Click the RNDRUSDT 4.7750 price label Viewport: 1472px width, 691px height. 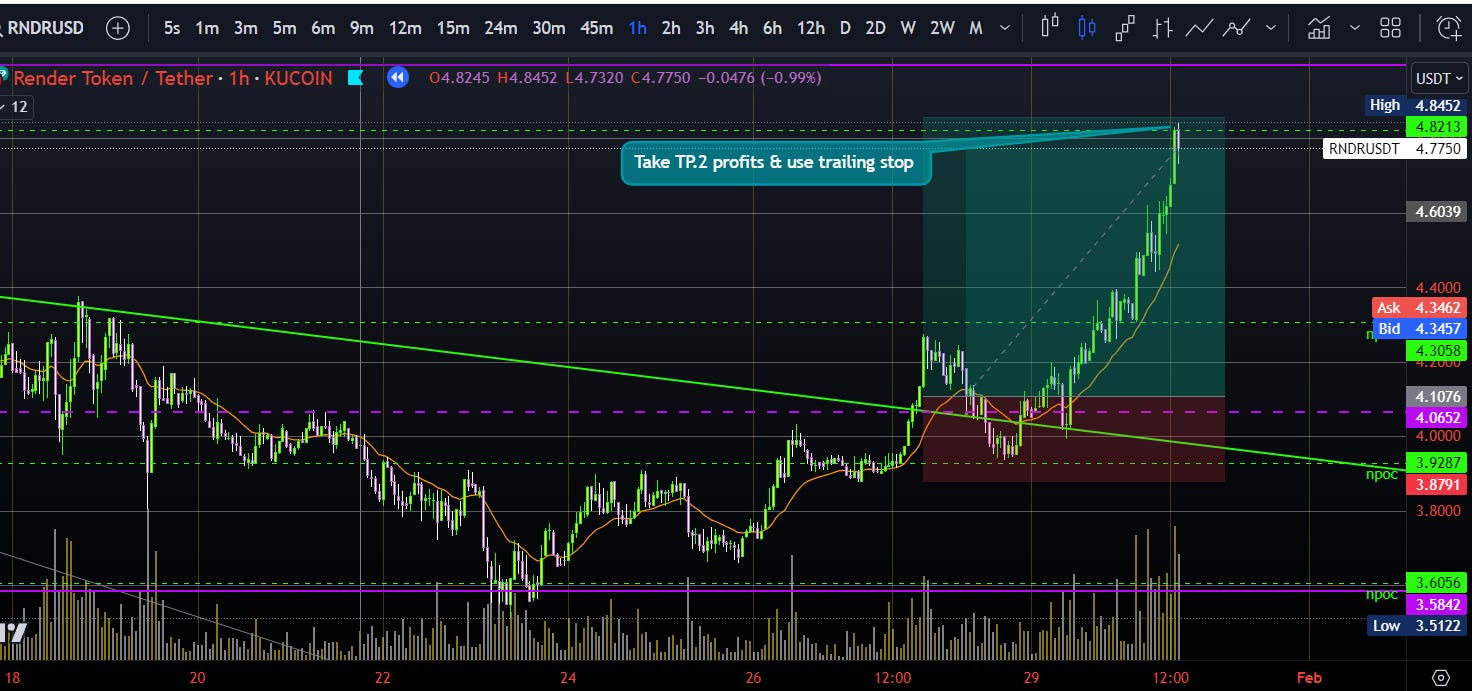[x=1395, y=149]
